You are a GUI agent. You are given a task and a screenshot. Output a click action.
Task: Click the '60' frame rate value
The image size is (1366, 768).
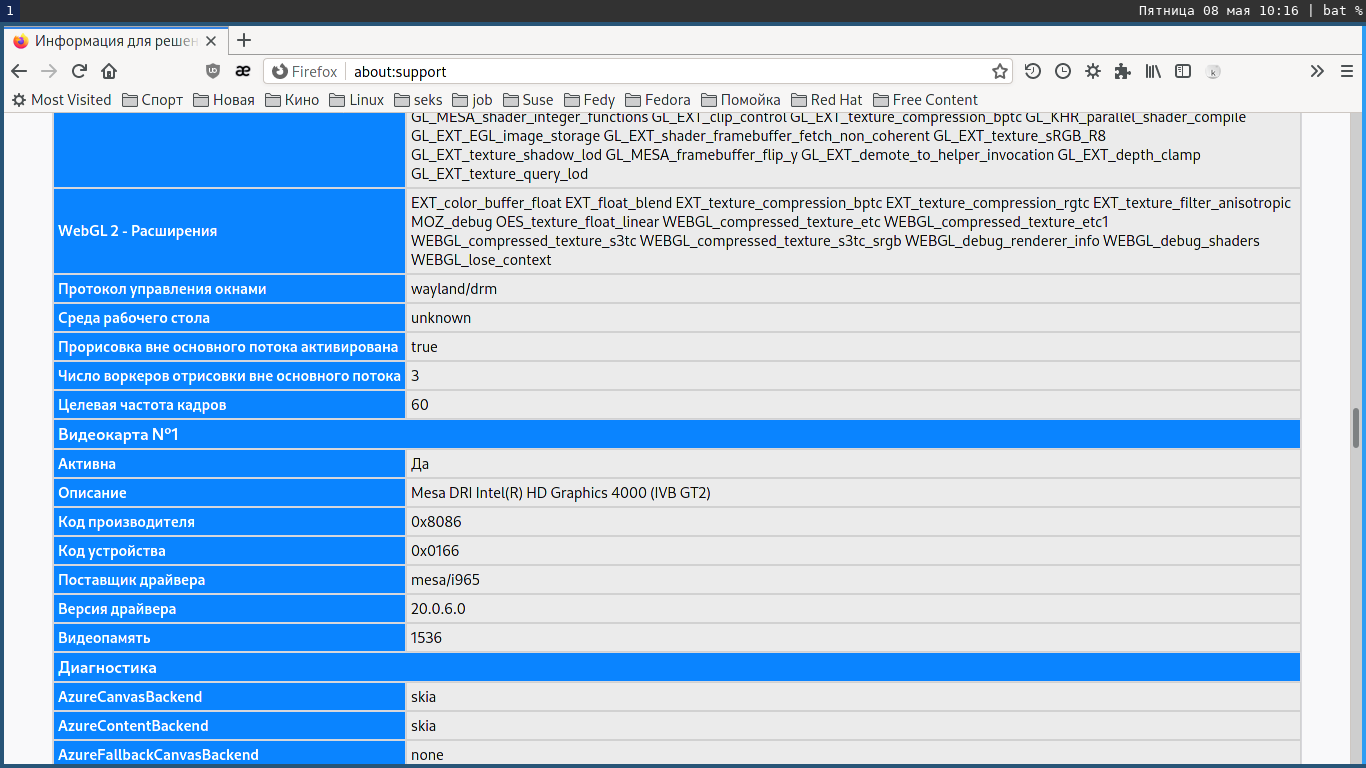pyautogui.click(x=419, y=405)
